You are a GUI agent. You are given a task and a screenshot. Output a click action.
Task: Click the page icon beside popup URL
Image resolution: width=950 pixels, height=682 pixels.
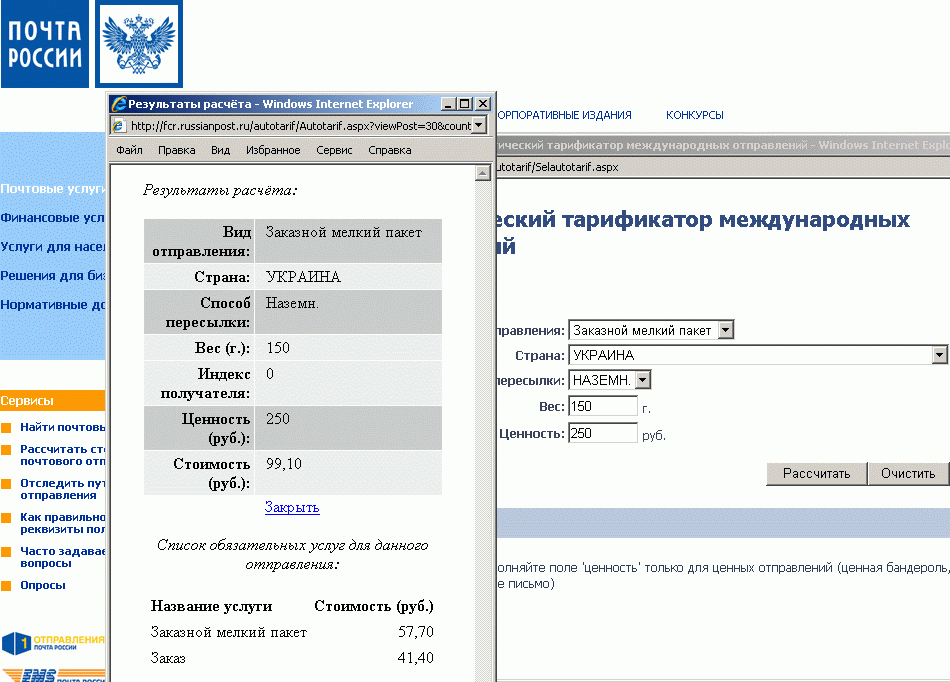tap(119, 126)
